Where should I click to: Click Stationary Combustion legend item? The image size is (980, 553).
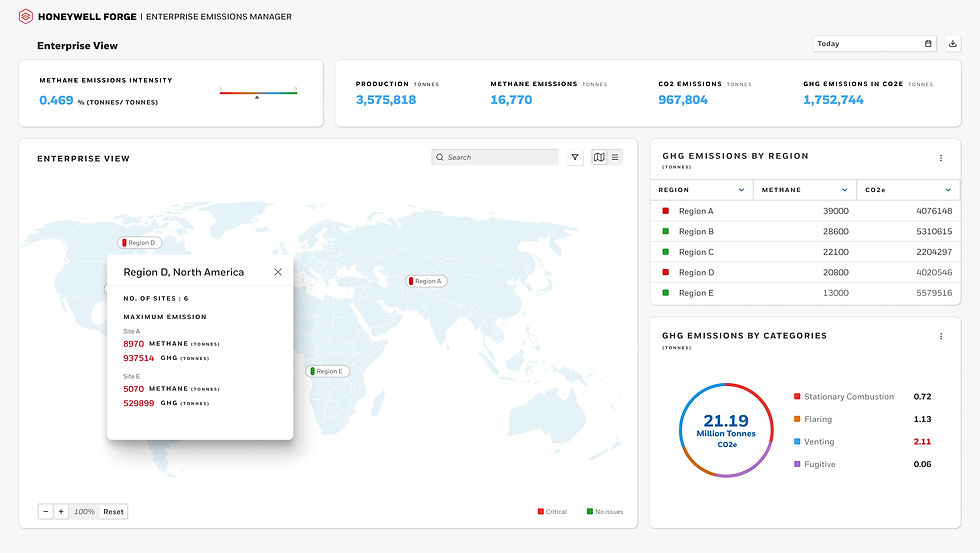[844, 397]
